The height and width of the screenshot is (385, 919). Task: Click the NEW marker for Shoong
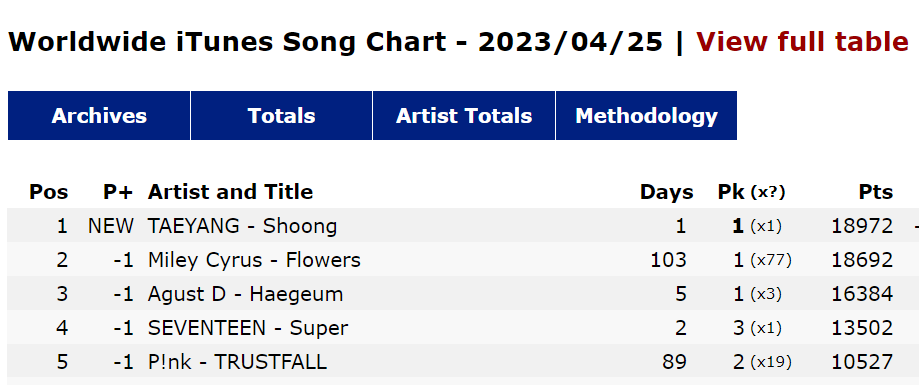(x=111, y=226)
